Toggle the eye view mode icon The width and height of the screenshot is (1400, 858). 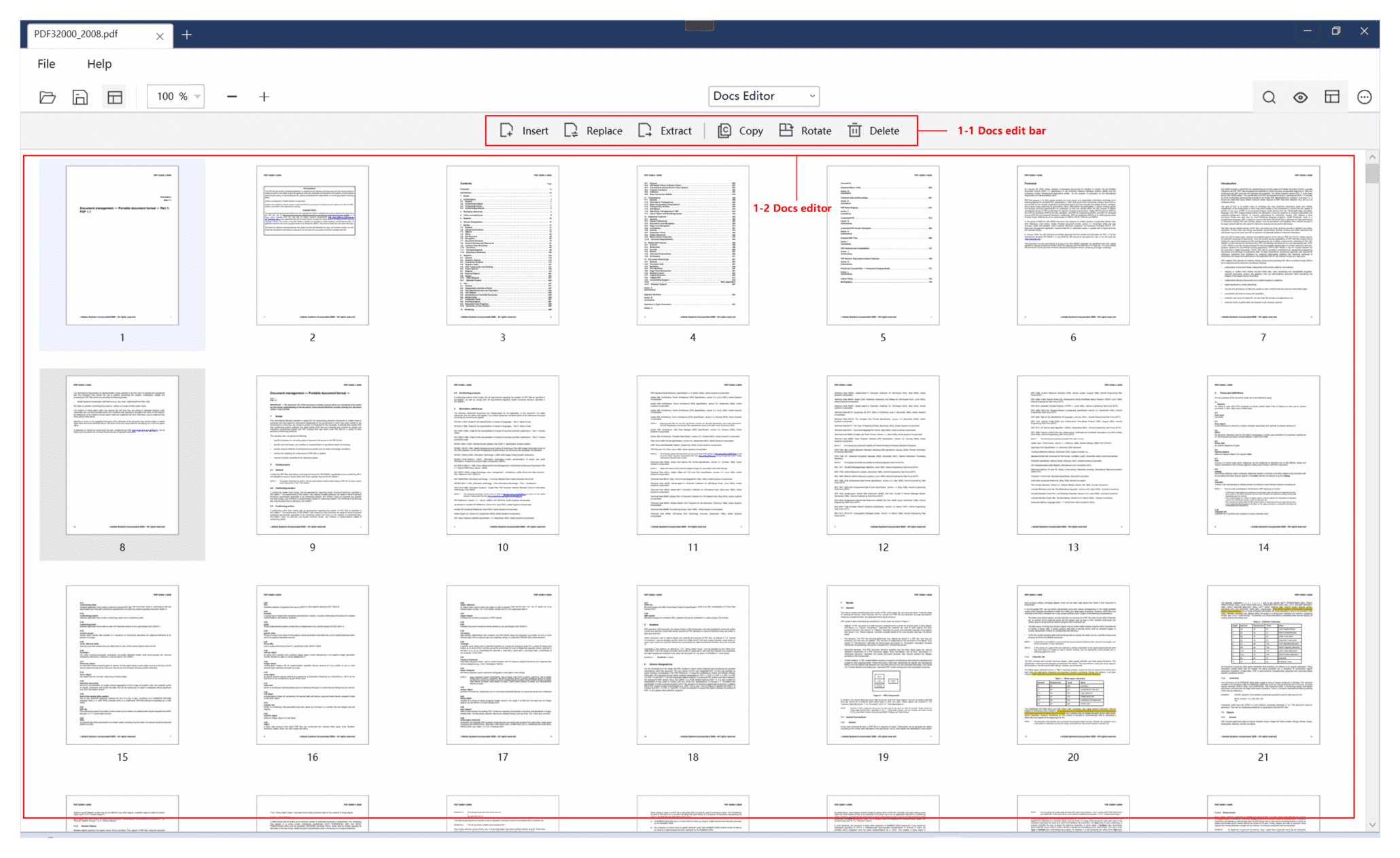tap(1300, 97)
